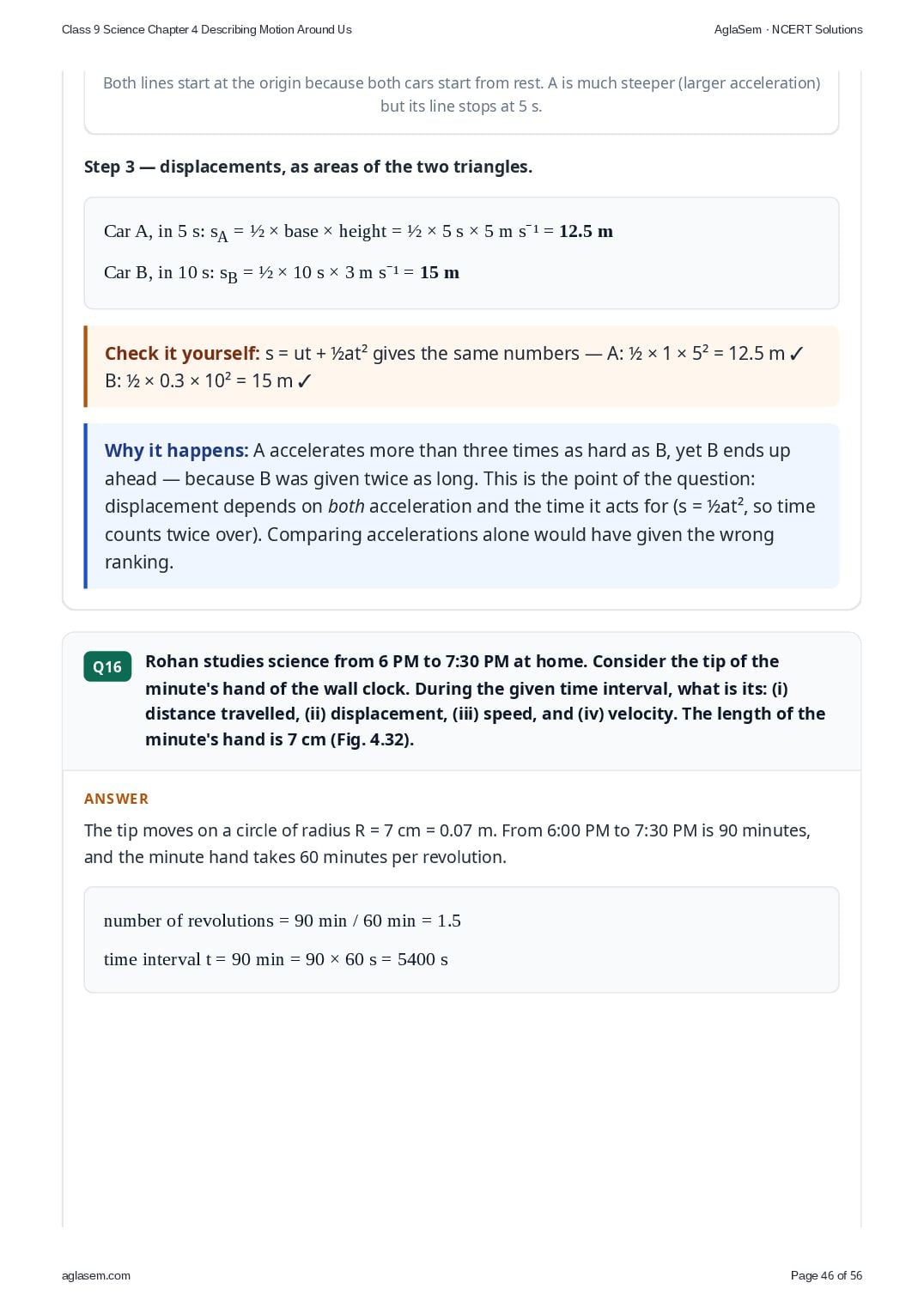Click the AglaSem NCERT Solutions header text
Viewport: 924px width, 1307px height.
(788, 29)
